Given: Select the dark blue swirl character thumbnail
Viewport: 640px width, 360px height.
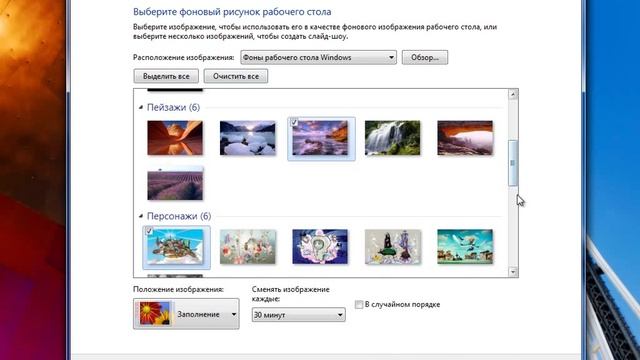Looking at the screenshot, I should (x=320, y=247).
